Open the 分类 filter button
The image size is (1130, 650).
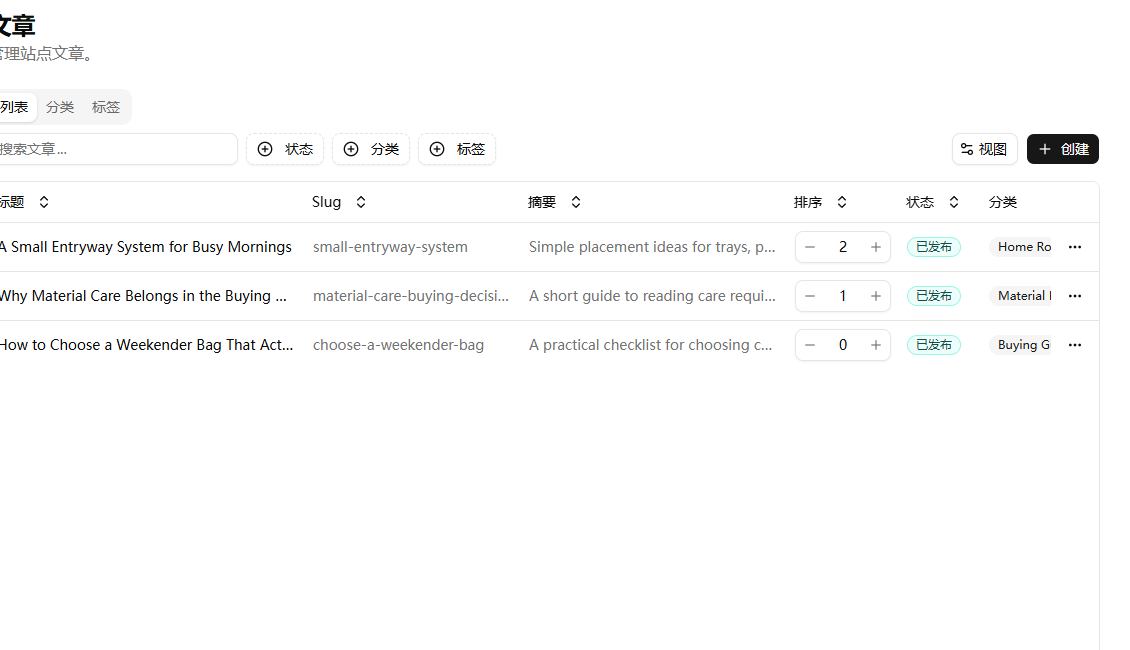(370, 149)
